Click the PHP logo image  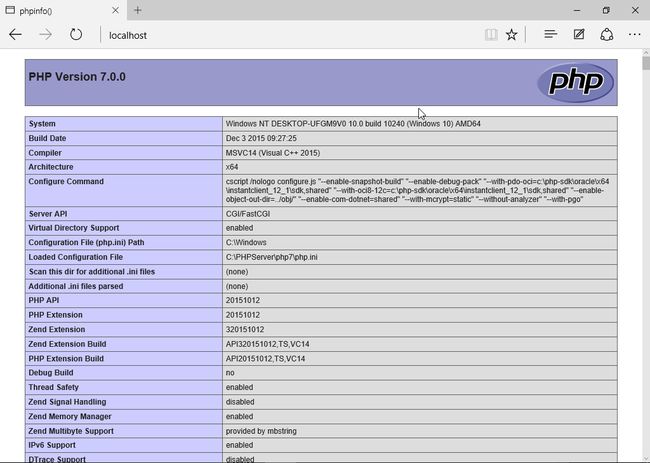pyautogui.click(x=575, y=83)
